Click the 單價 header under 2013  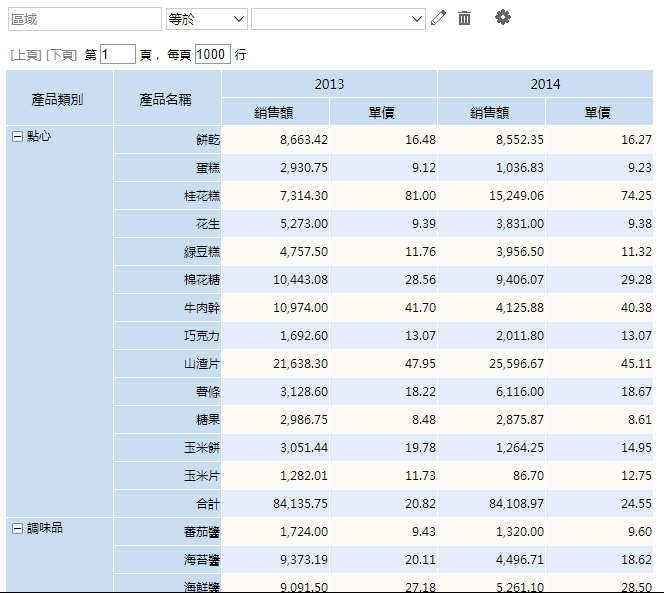pos(383,112)
